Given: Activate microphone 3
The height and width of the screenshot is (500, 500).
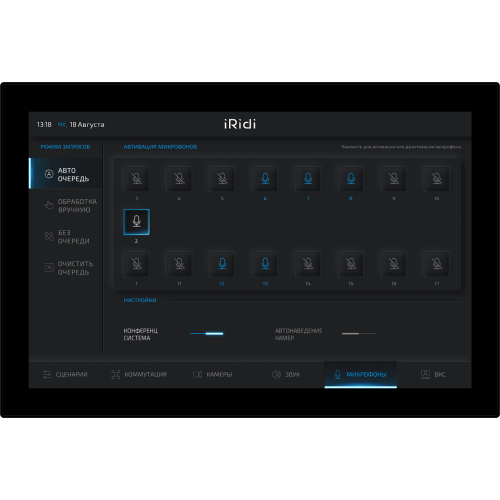Looking at the screenshot, I should click(136, 179).
